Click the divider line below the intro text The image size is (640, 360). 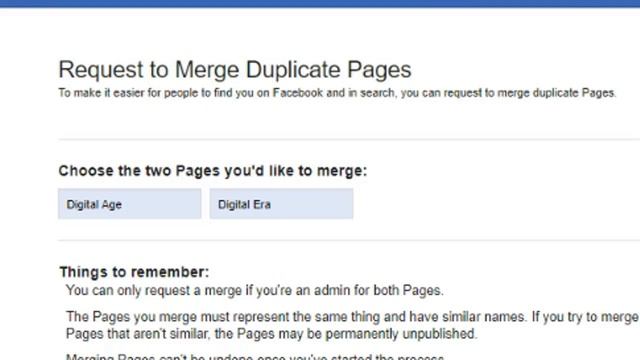[349, 139]
